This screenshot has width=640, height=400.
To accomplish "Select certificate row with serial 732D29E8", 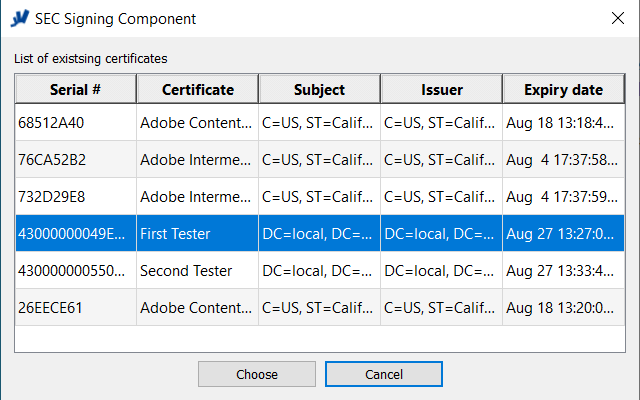I will pos(75,197).
